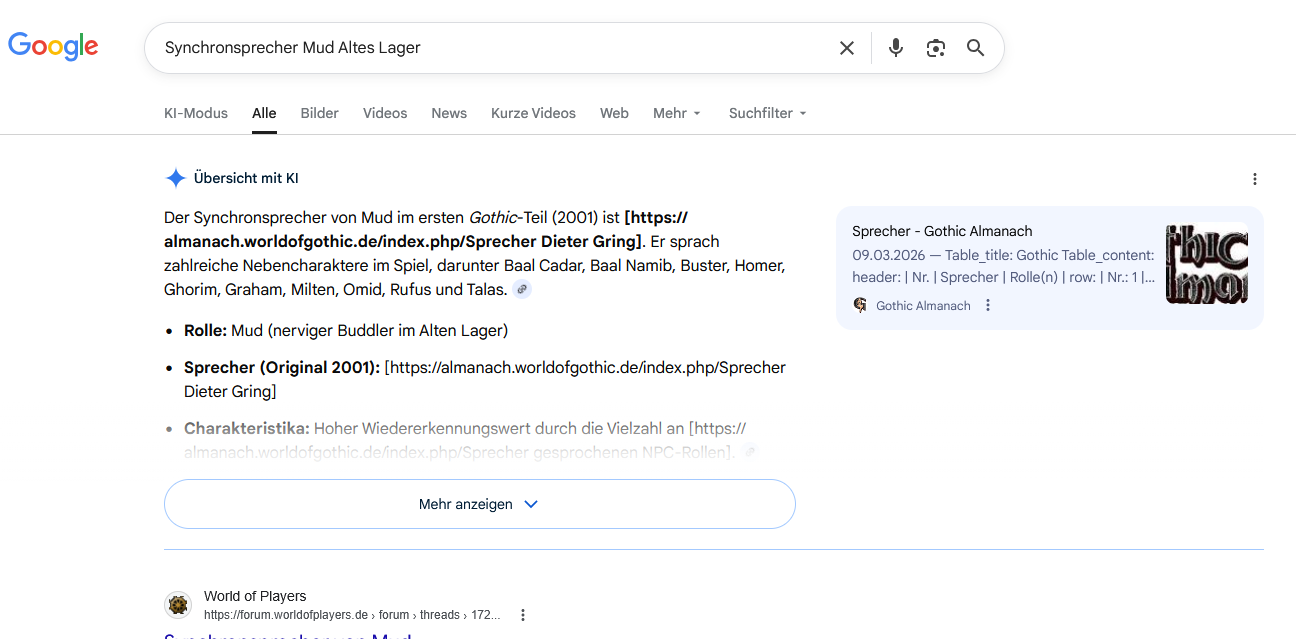The width and height of the screenshot is (1296, 639).
Task: Open source link chip after Talas
Action: pos(522,289)
